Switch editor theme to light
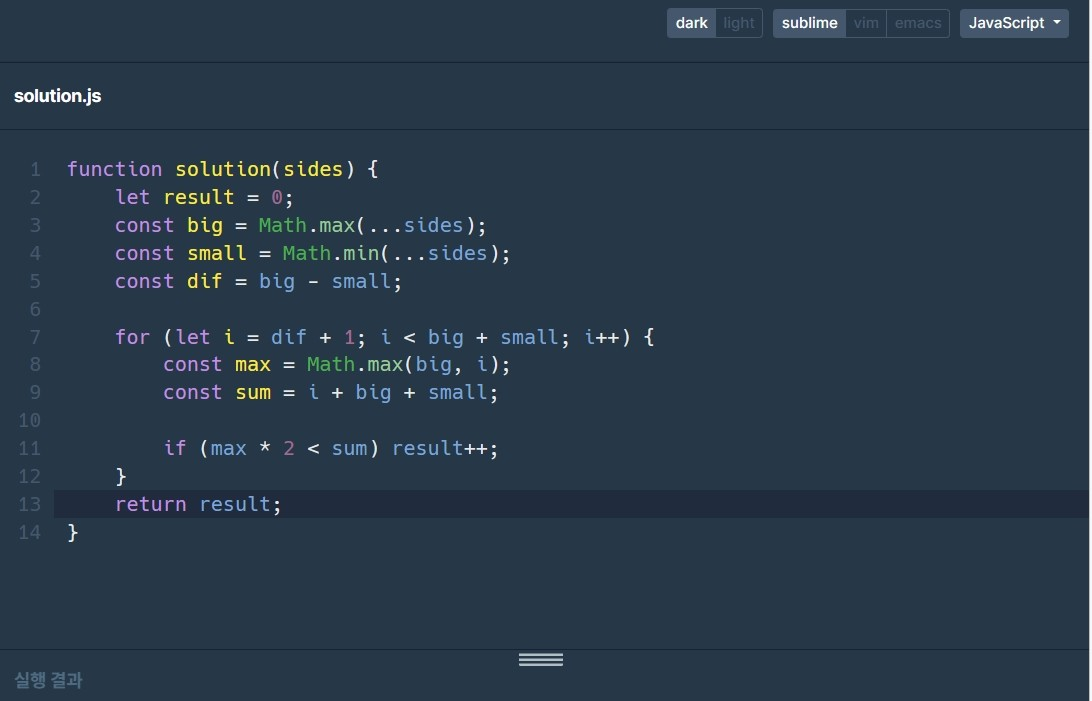 click(x=738, y=23)
